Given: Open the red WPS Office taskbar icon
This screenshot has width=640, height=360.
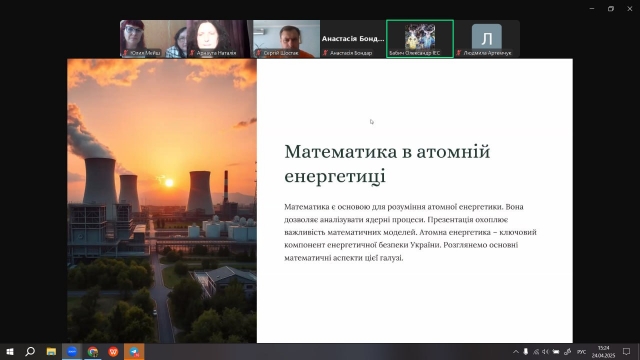Looking at the screenshot, I should (113, 351).
